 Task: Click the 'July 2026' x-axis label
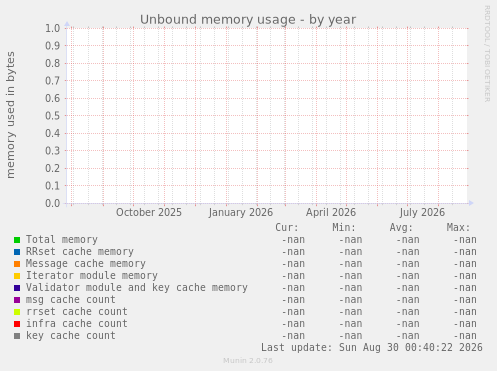click(x=422, y=213)
